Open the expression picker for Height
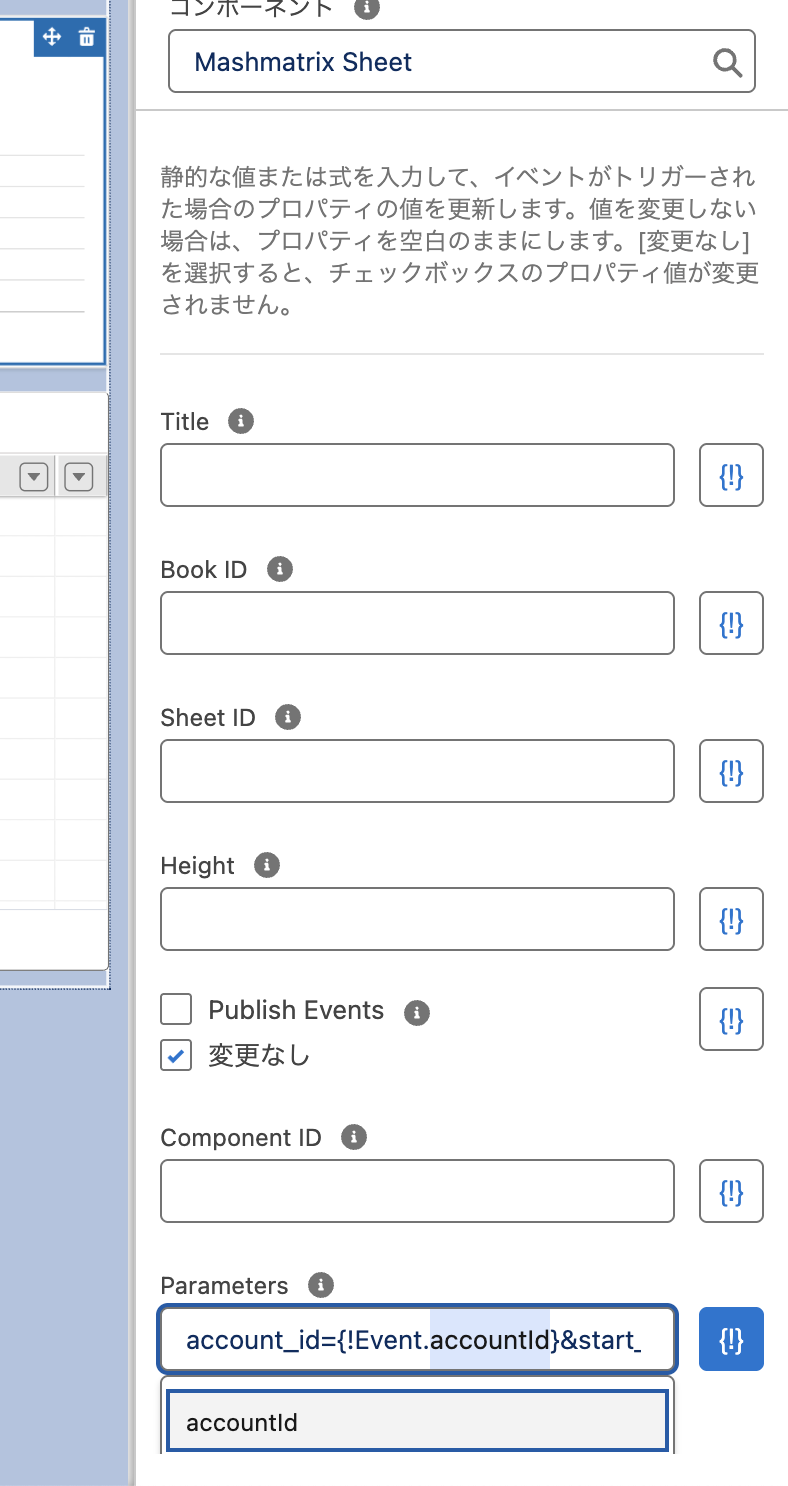The height and width of the screenshot is (1486, 788). [x=731, y=919]
